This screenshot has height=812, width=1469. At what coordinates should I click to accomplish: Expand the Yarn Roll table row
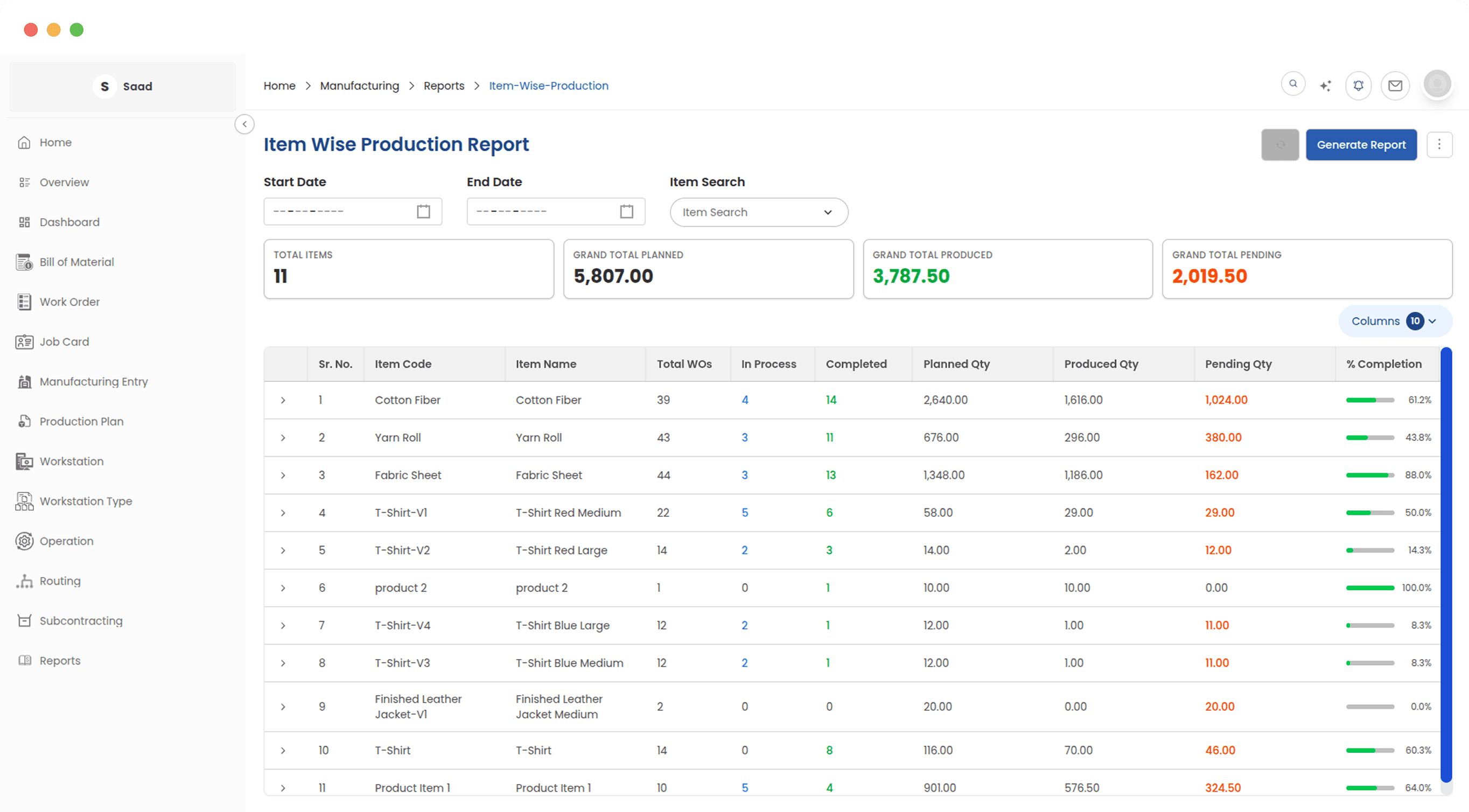(x=283, y=437)
